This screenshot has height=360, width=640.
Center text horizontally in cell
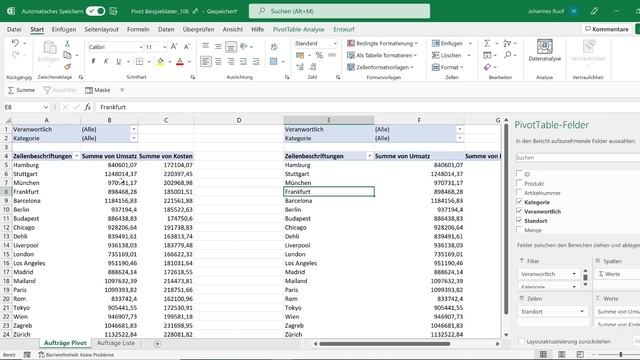coord(218,62)
